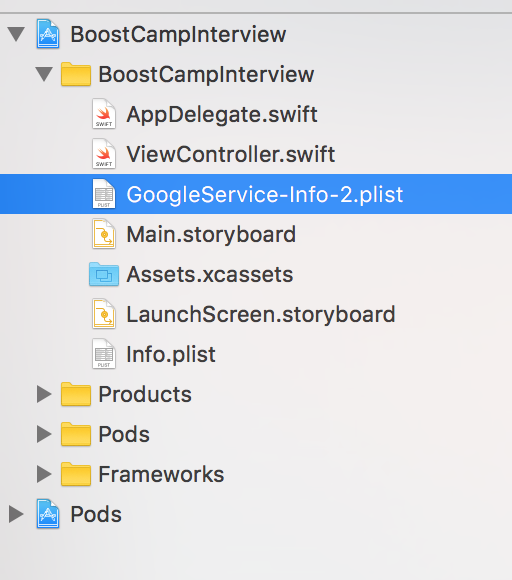The height and width of the screenshot is (580, 512).
Task: Click the Main.storyboard file icon
Action: point(104,234)
